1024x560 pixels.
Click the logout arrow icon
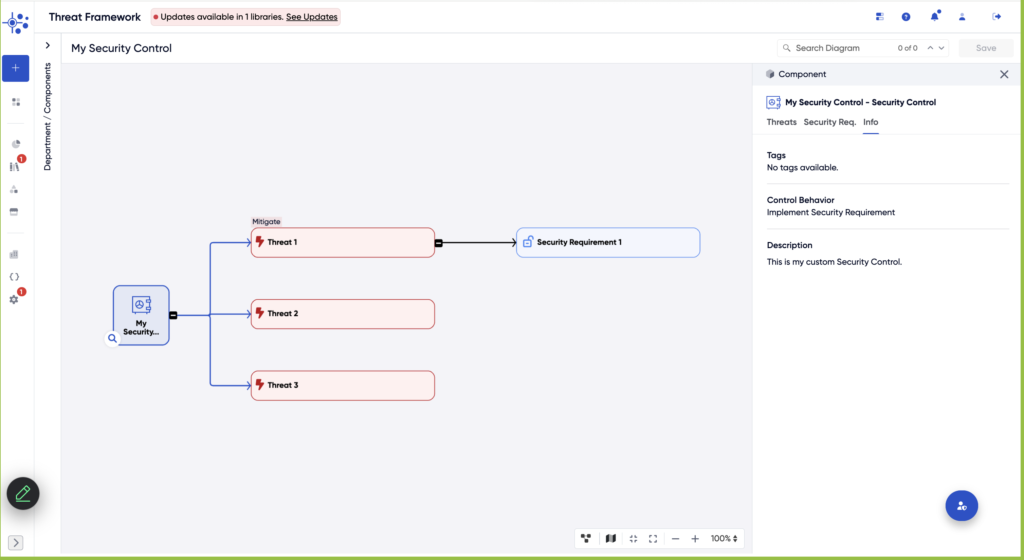coord(996,17)
